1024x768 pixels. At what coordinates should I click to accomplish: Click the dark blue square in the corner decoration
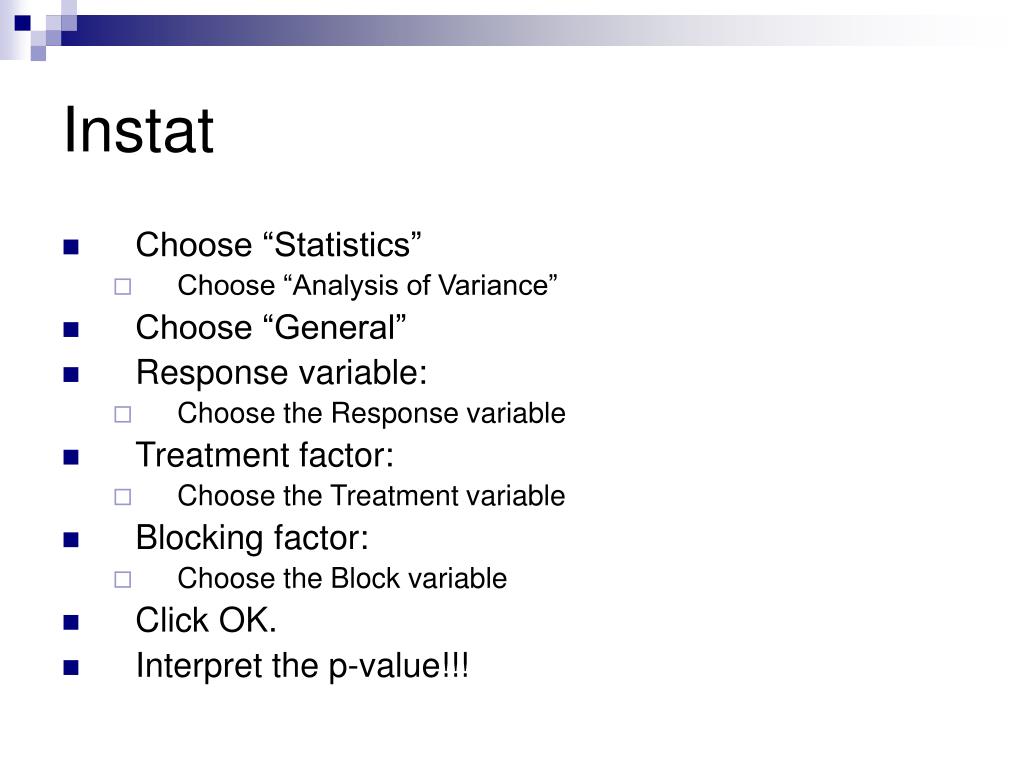pos(23,23)
